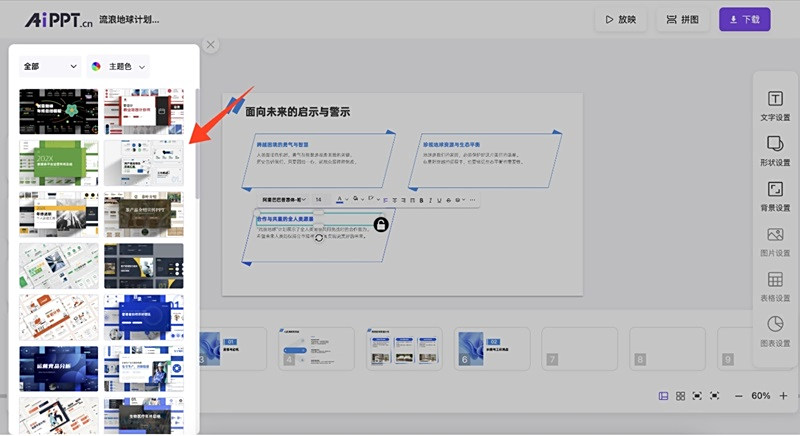Open 图表设置 chart settings panel
The image size is (800, 436).
click(775, 331)
